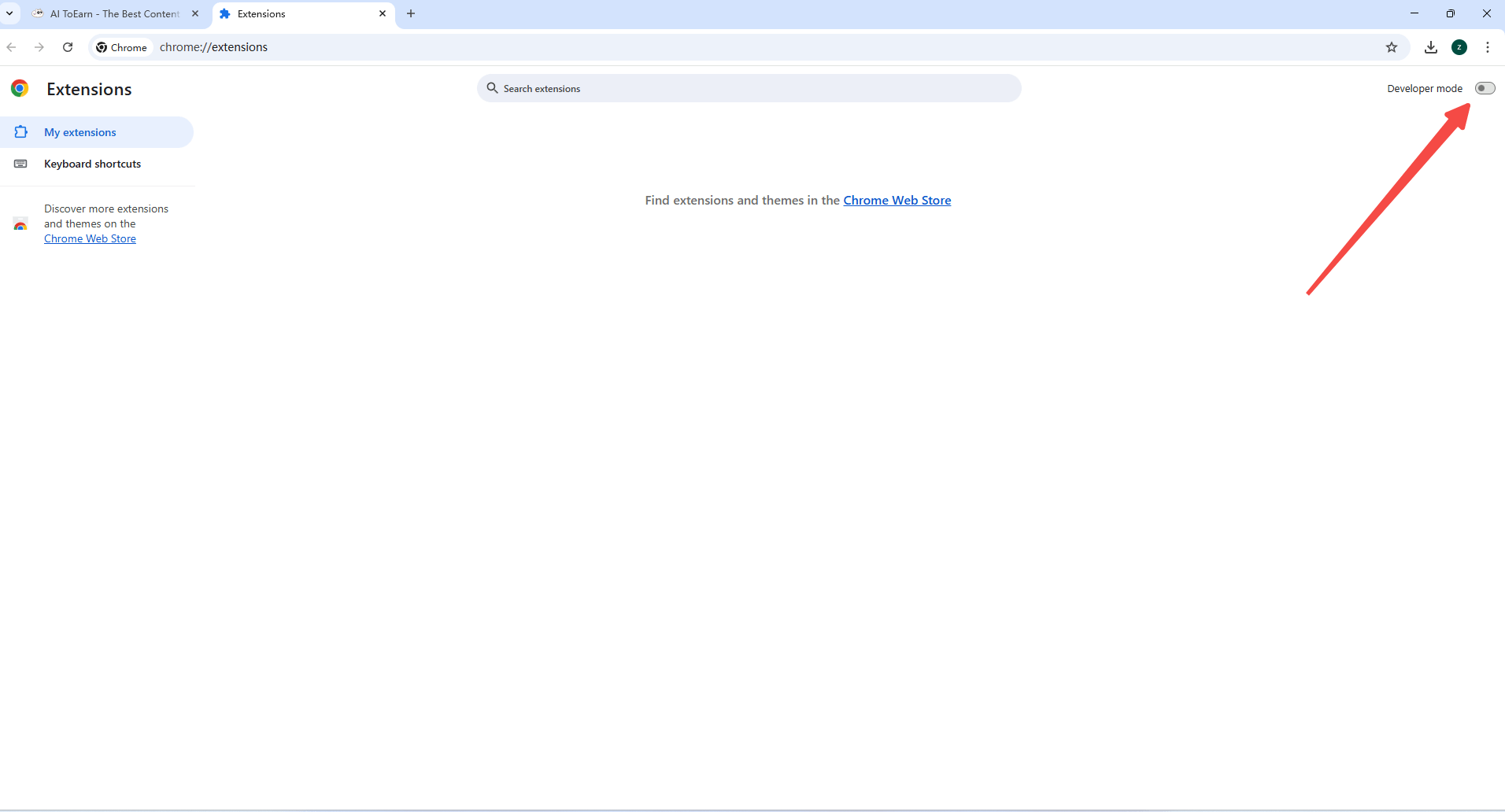Click the reload page icon
The width and height of the screenshot is (1505, 812).
(x=68, y=47)
